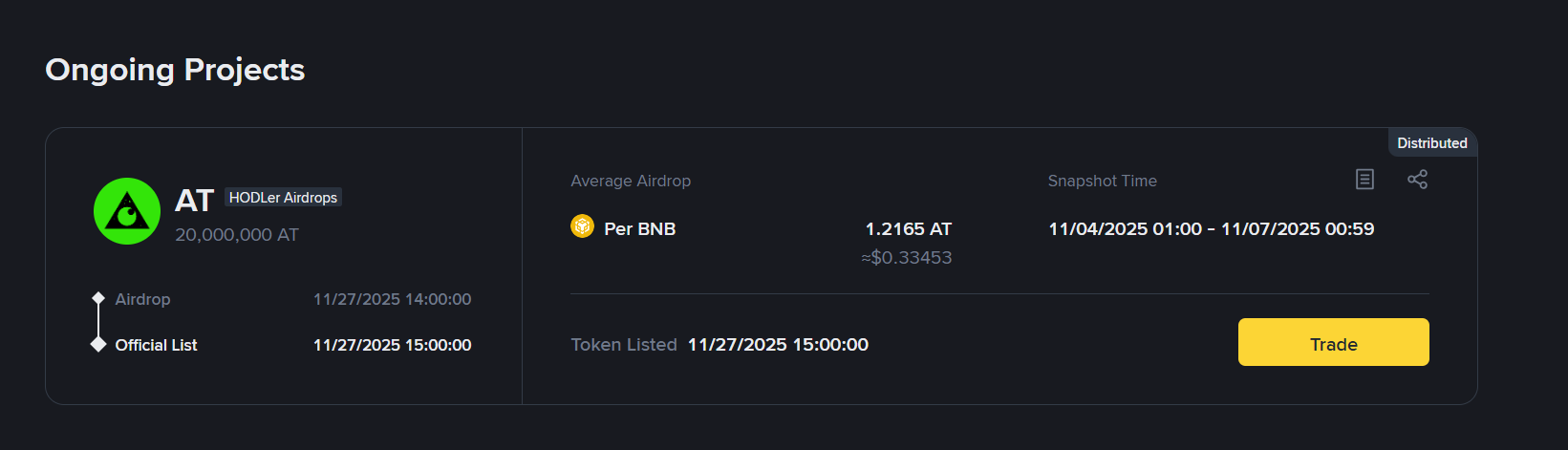Click the Official List timeline diamond marker

click(x=98, y=344)
